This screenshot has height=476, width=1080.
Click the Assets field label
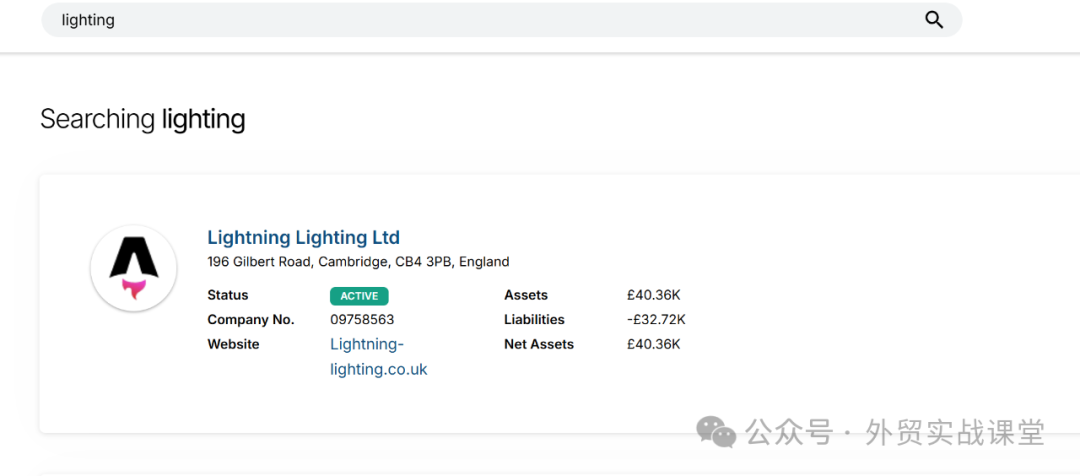[526, 295]
